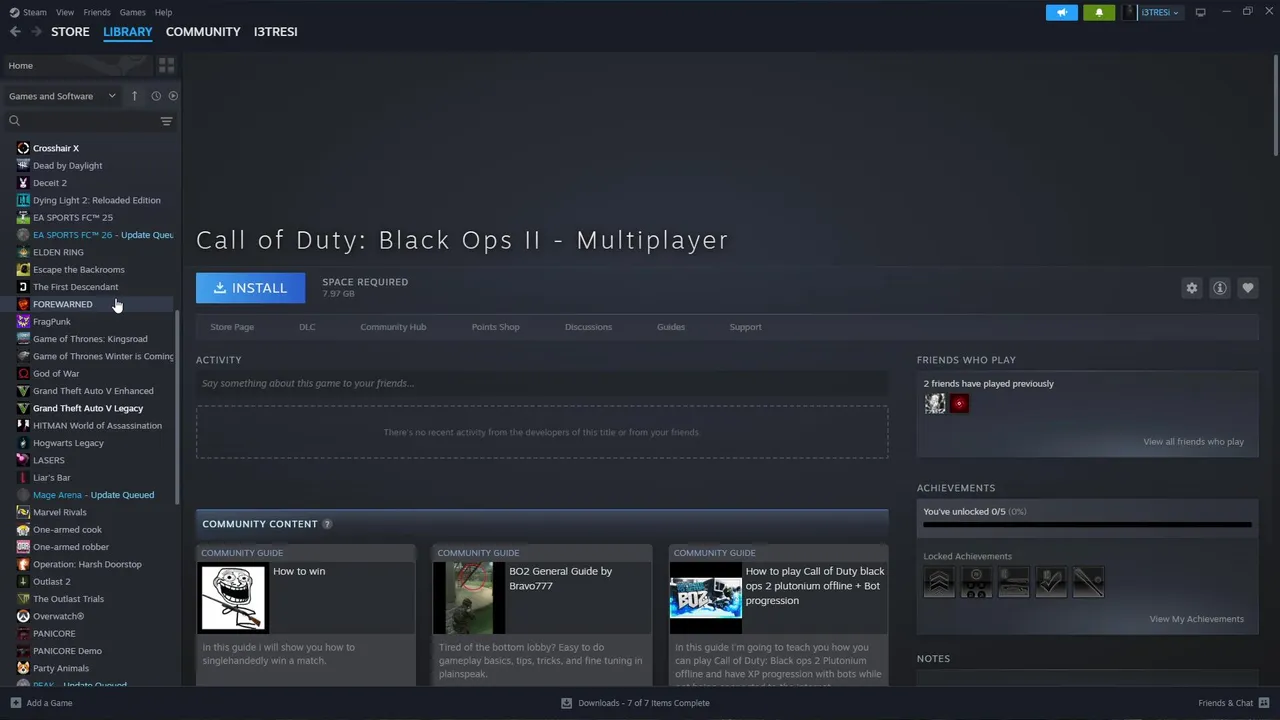Click the Downloads status icon
Screen dimensions: 1280x720
tap(566, 703)
